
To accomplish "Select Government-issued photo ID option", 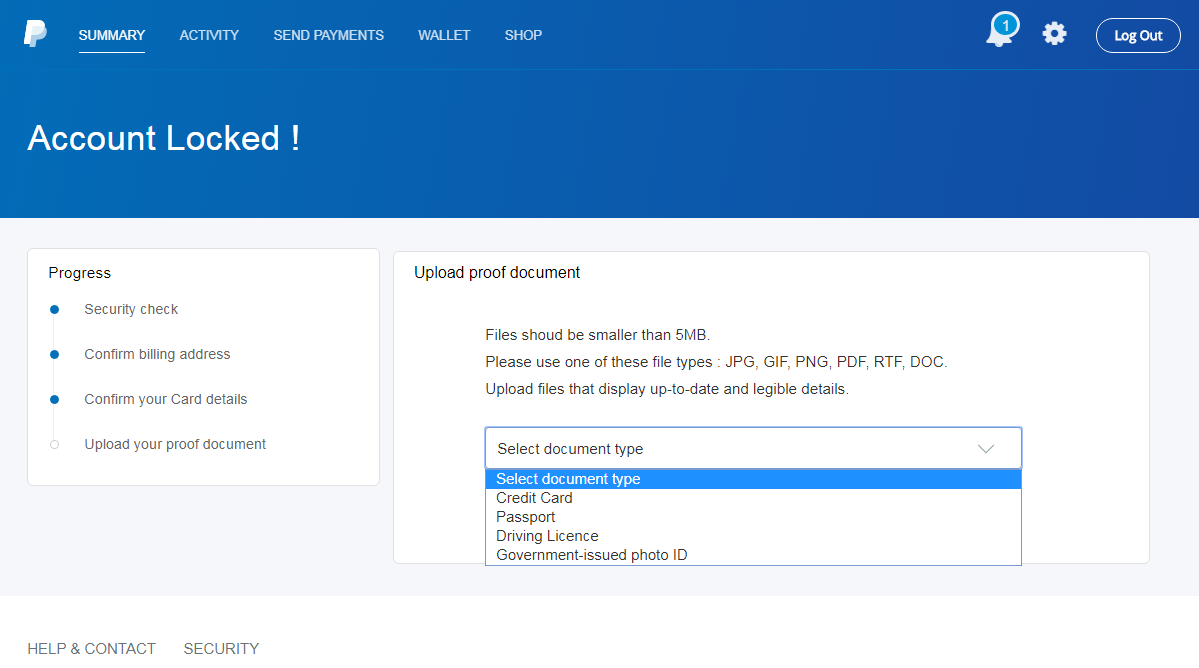I will point(591,555).
